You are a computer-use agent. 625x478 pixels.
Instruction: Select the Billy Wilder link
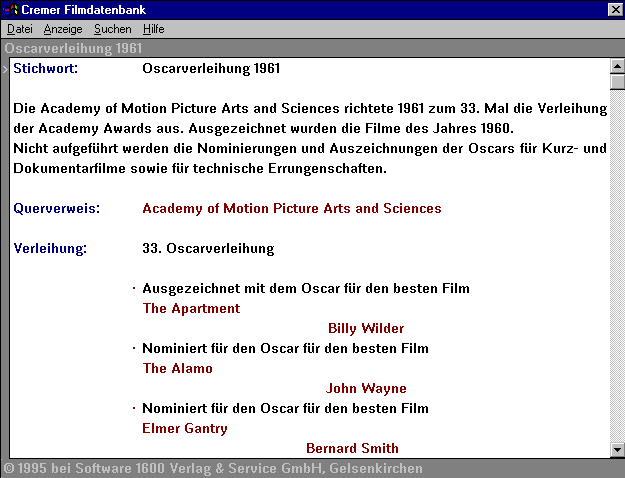[x=366, y=329]
